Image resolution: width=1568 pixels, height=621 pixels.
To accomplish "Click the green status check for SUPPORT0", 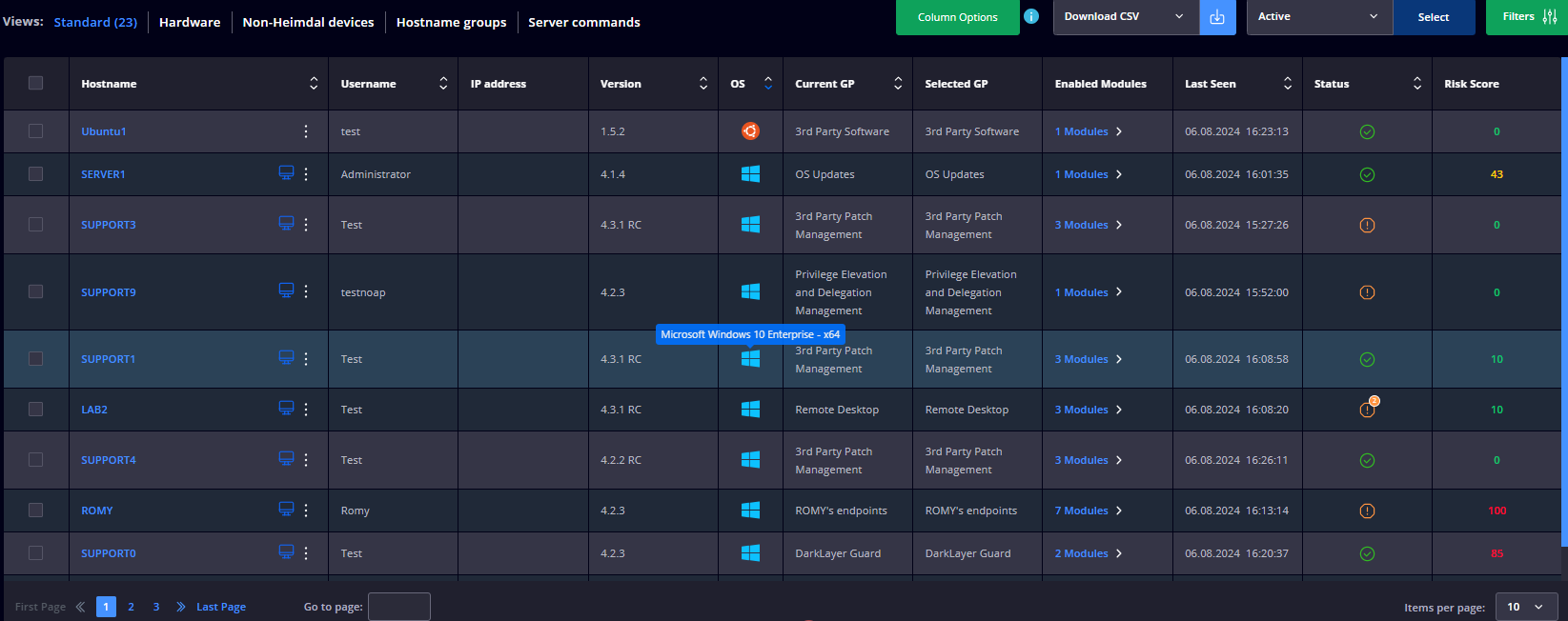I will pos(1367,553).
